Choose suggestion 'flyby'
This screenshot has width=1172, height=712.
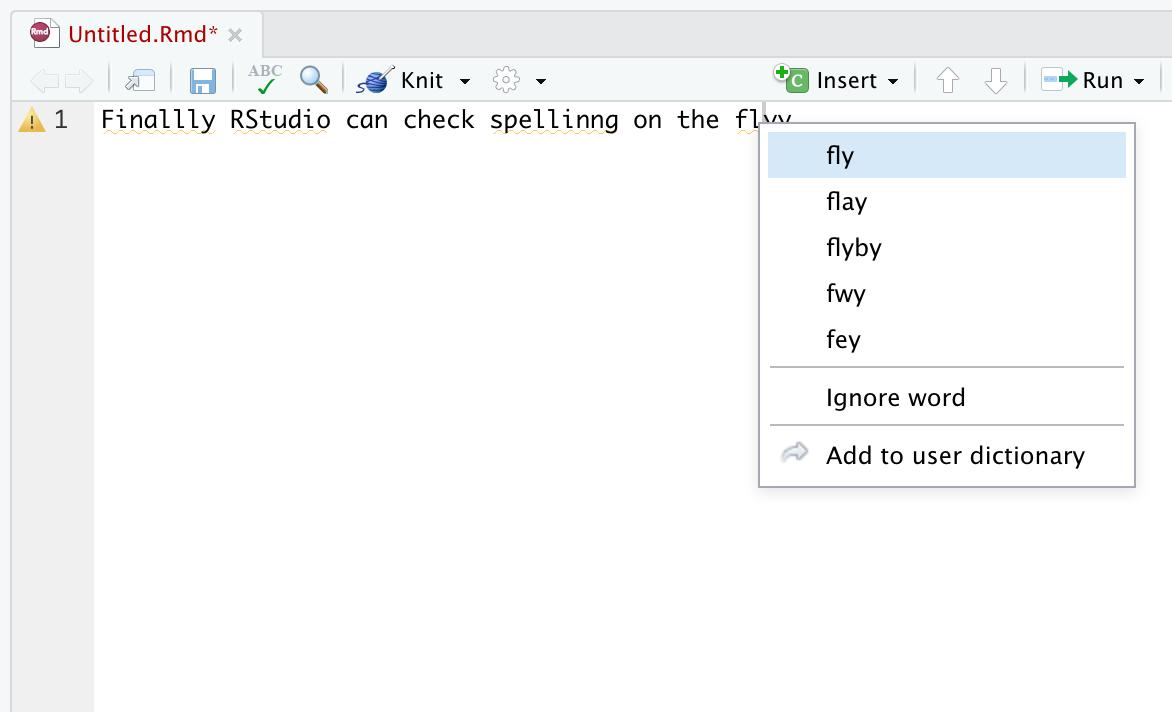point(946,247)
